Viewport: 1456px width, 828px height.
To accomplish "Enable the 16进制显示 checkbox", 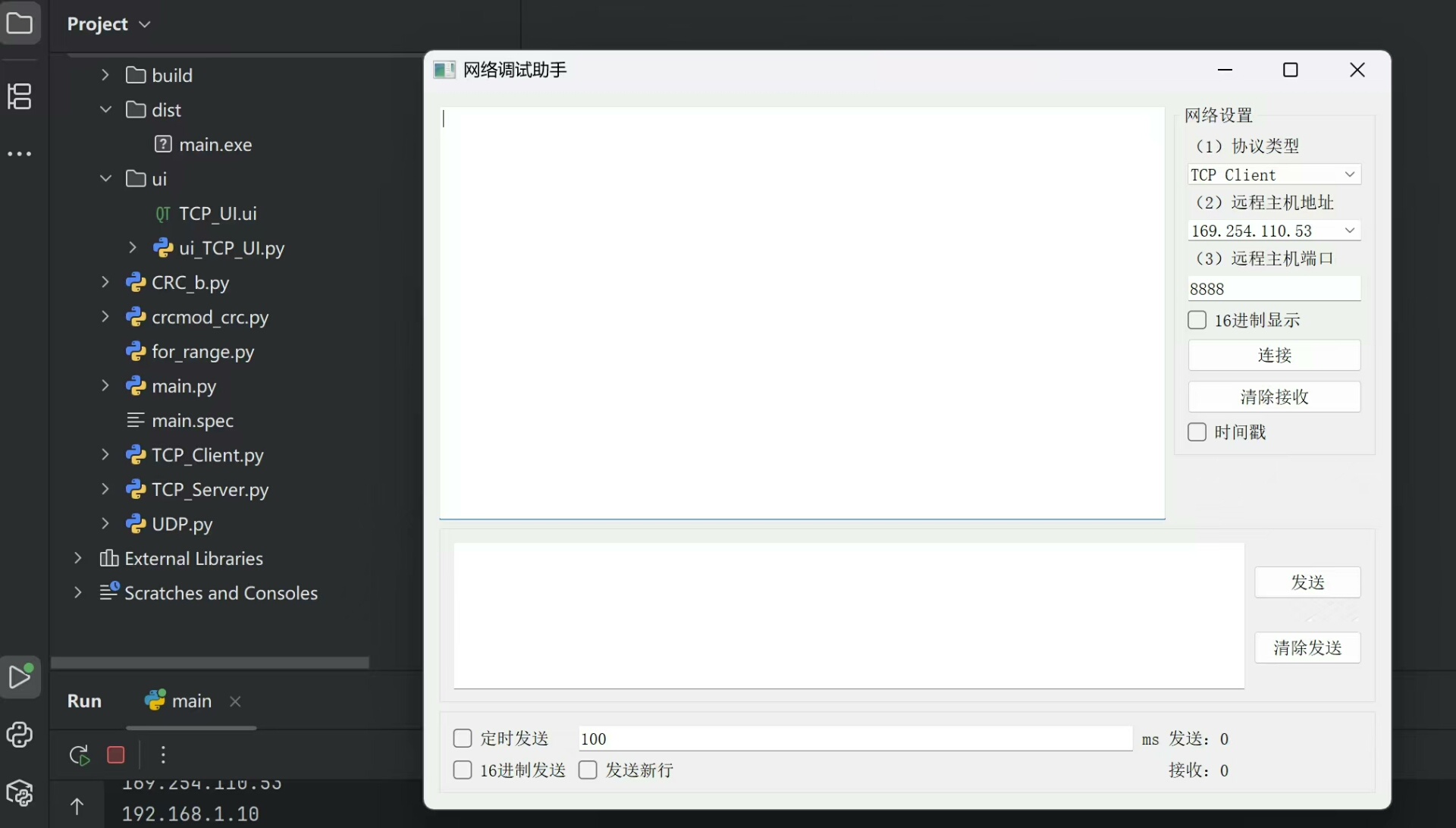I will click(x=1197, y=320).
